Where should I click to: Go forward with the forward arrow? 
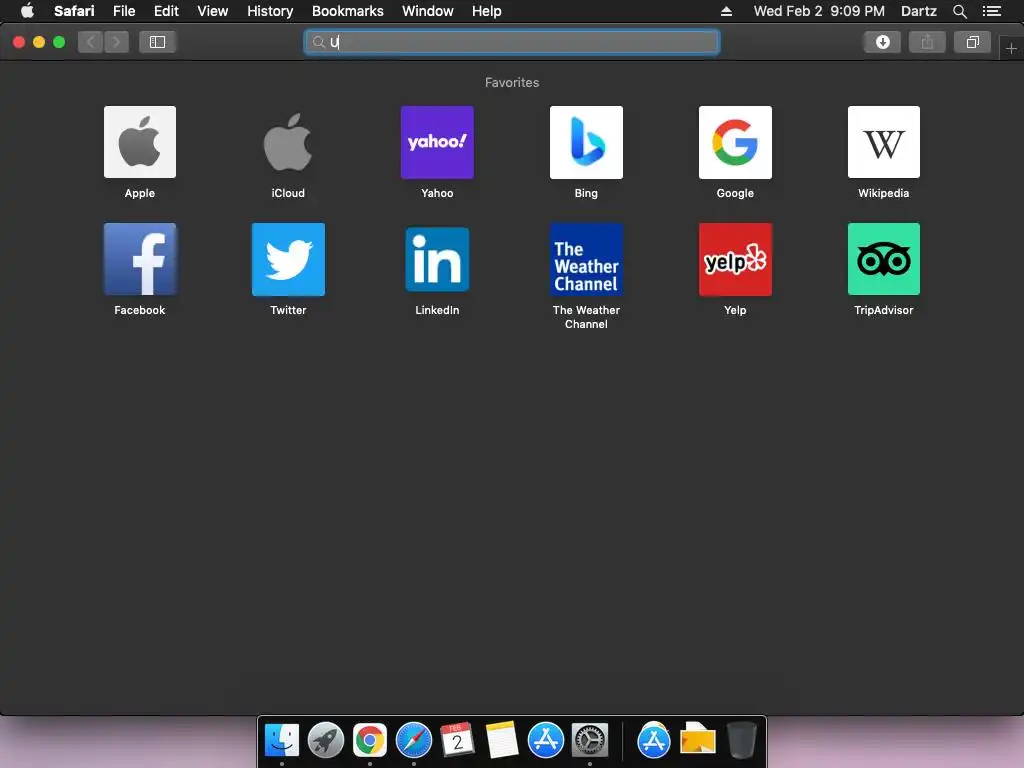[x=116, y=42]
